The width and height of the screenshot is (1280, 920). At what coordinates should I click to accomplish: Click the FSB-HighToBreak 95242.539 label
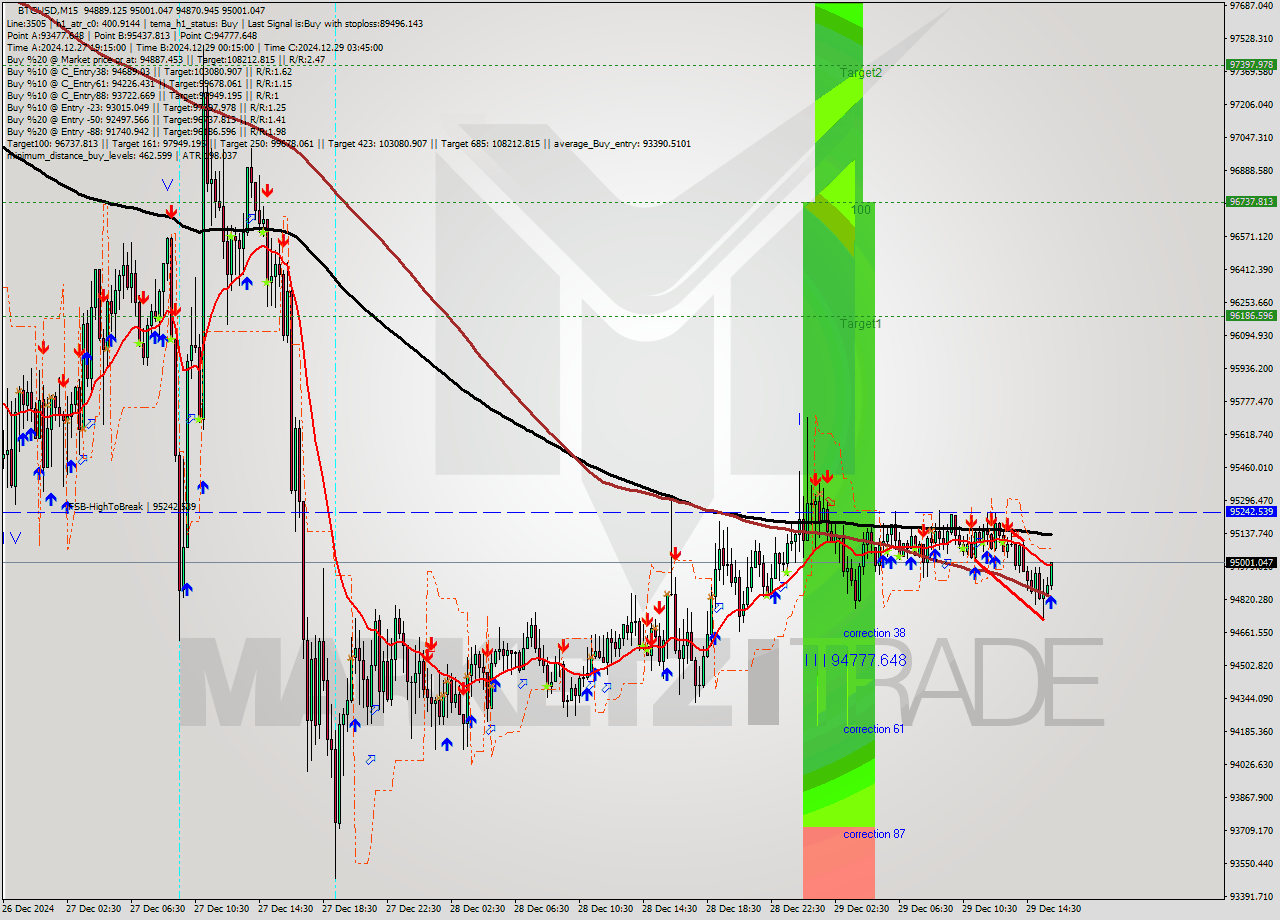tap(131, 507)
